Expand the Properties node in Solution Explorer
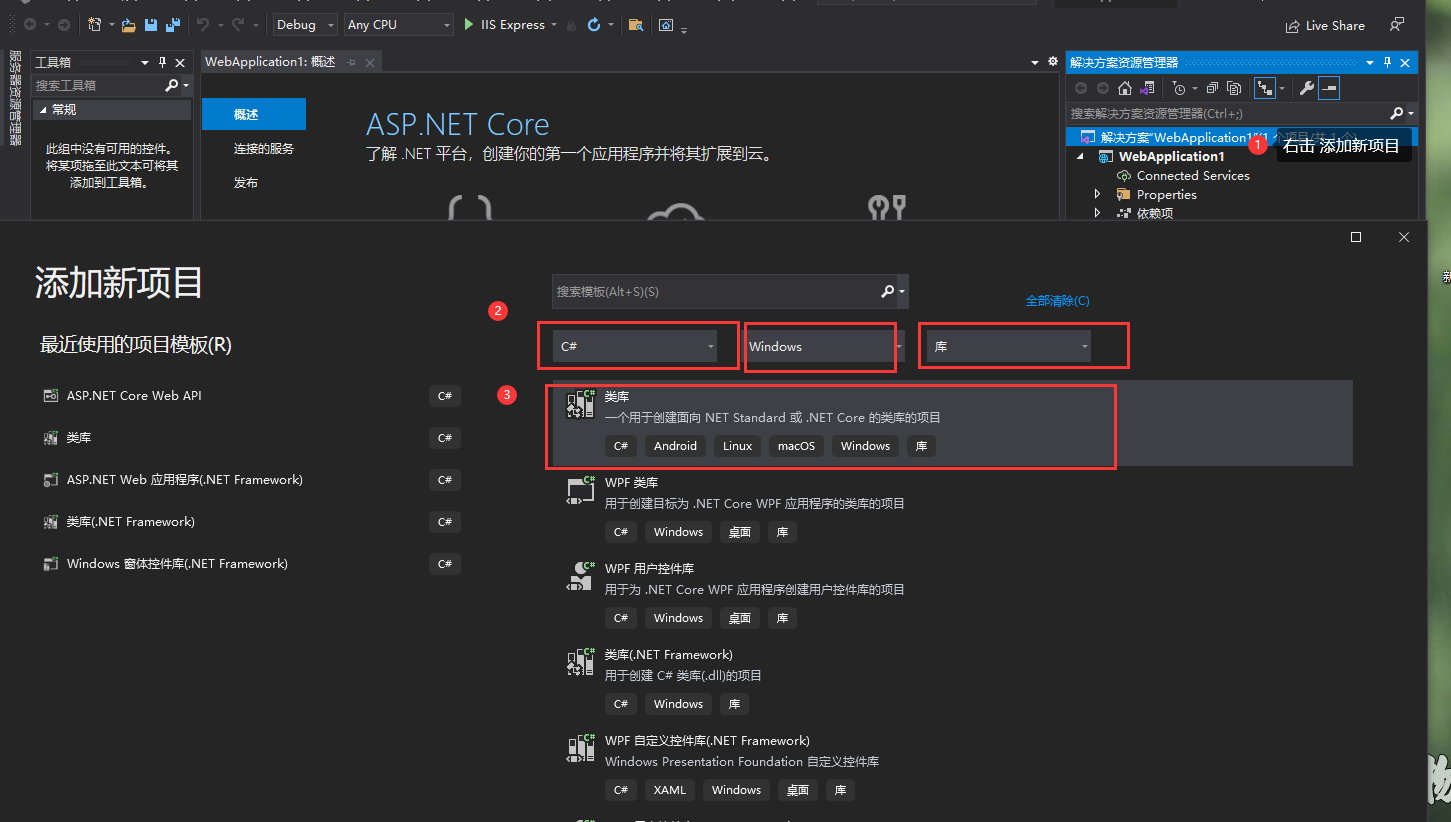The image size is (1451, 822). click(1097, 194)
